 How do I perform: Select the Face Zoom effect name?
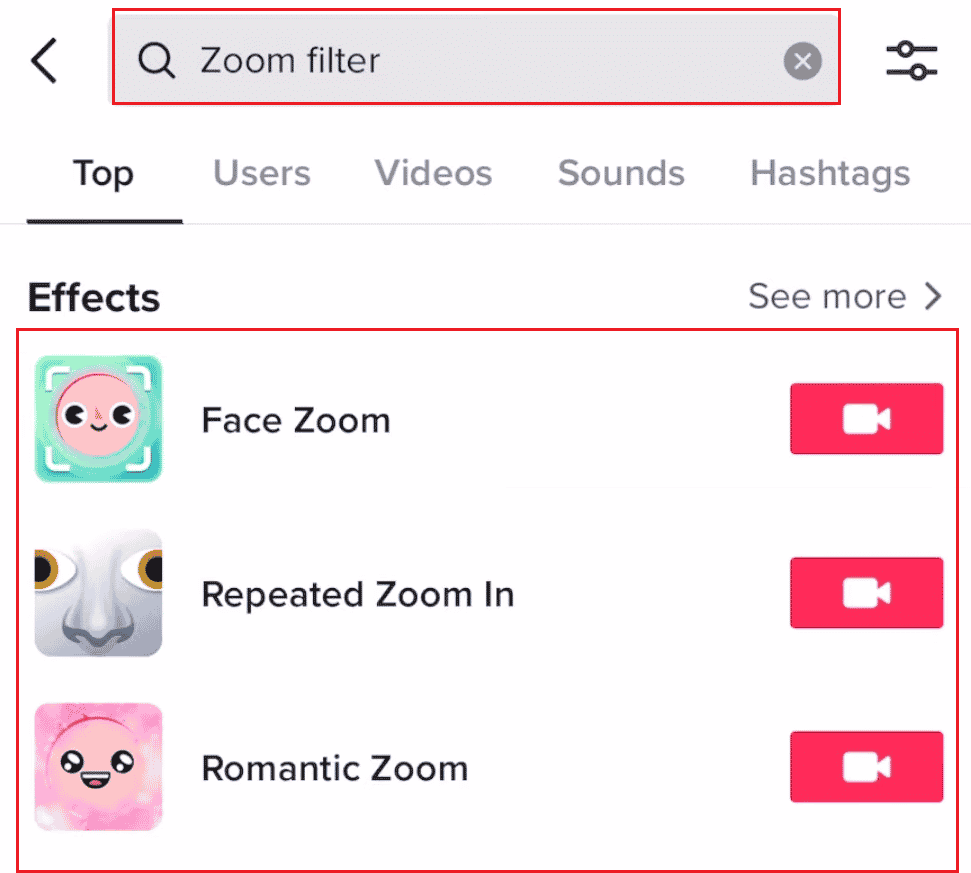coord(296,420)
